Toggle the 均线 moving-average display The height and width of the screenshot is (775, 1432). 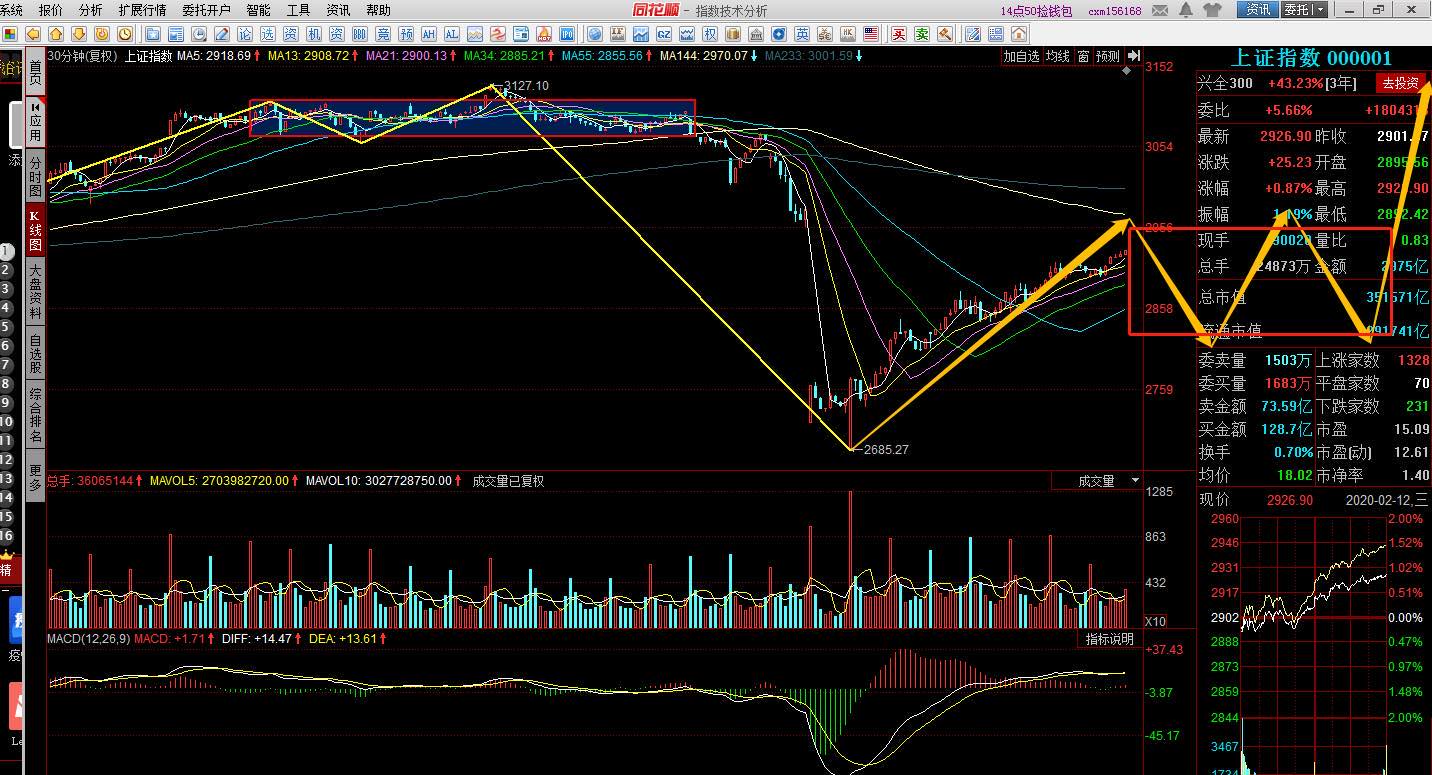tap(1057, 57)
